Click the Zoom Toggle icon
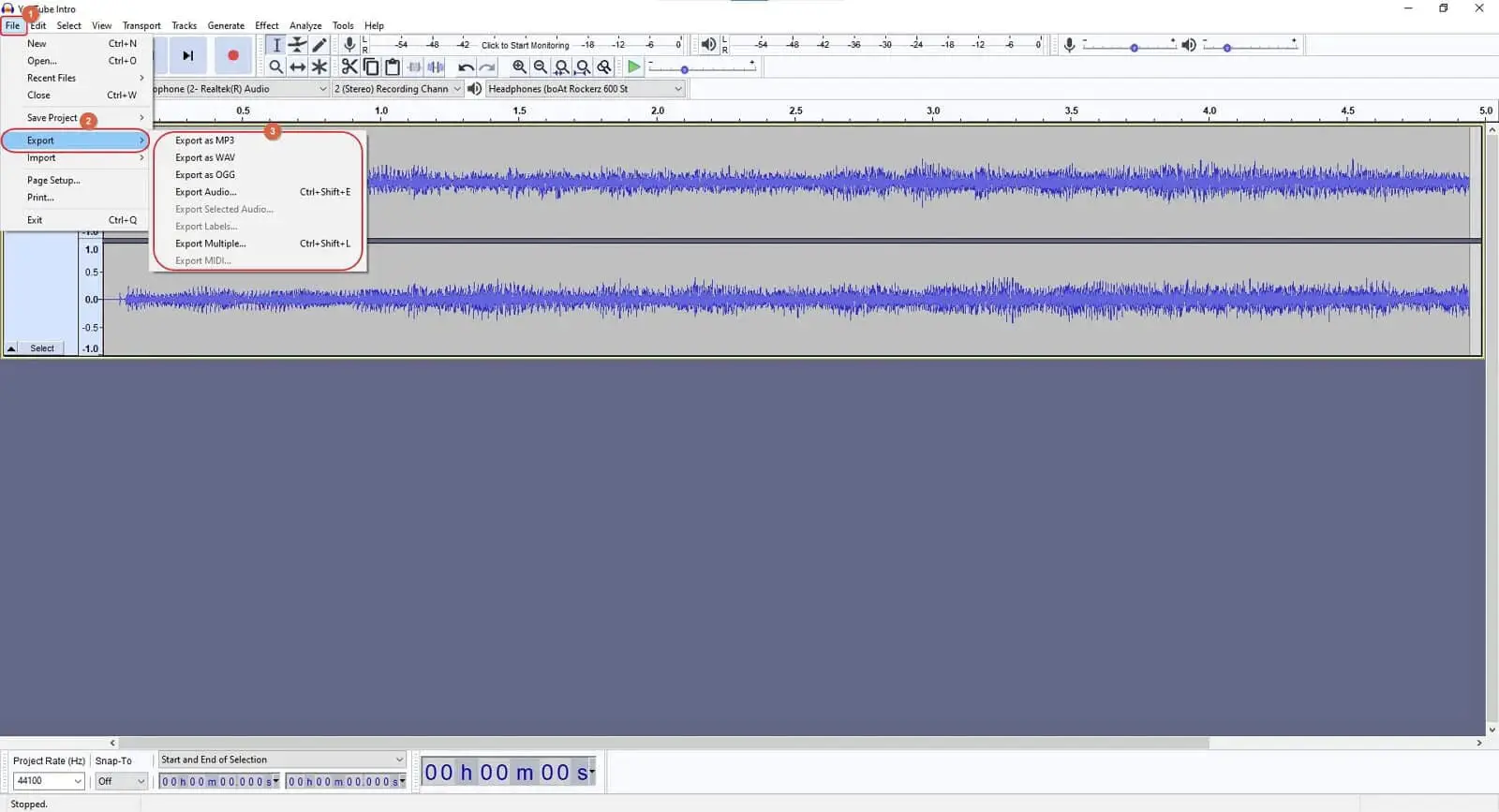 click(x=604, y=66)
